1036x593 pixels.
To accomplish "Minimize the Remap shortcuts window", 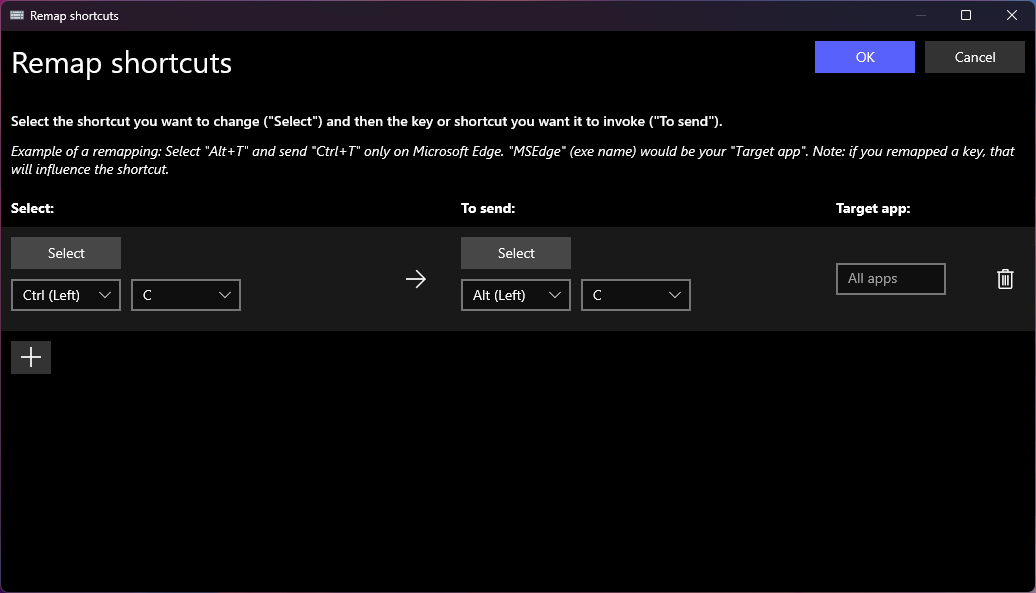I will [919, 15].
